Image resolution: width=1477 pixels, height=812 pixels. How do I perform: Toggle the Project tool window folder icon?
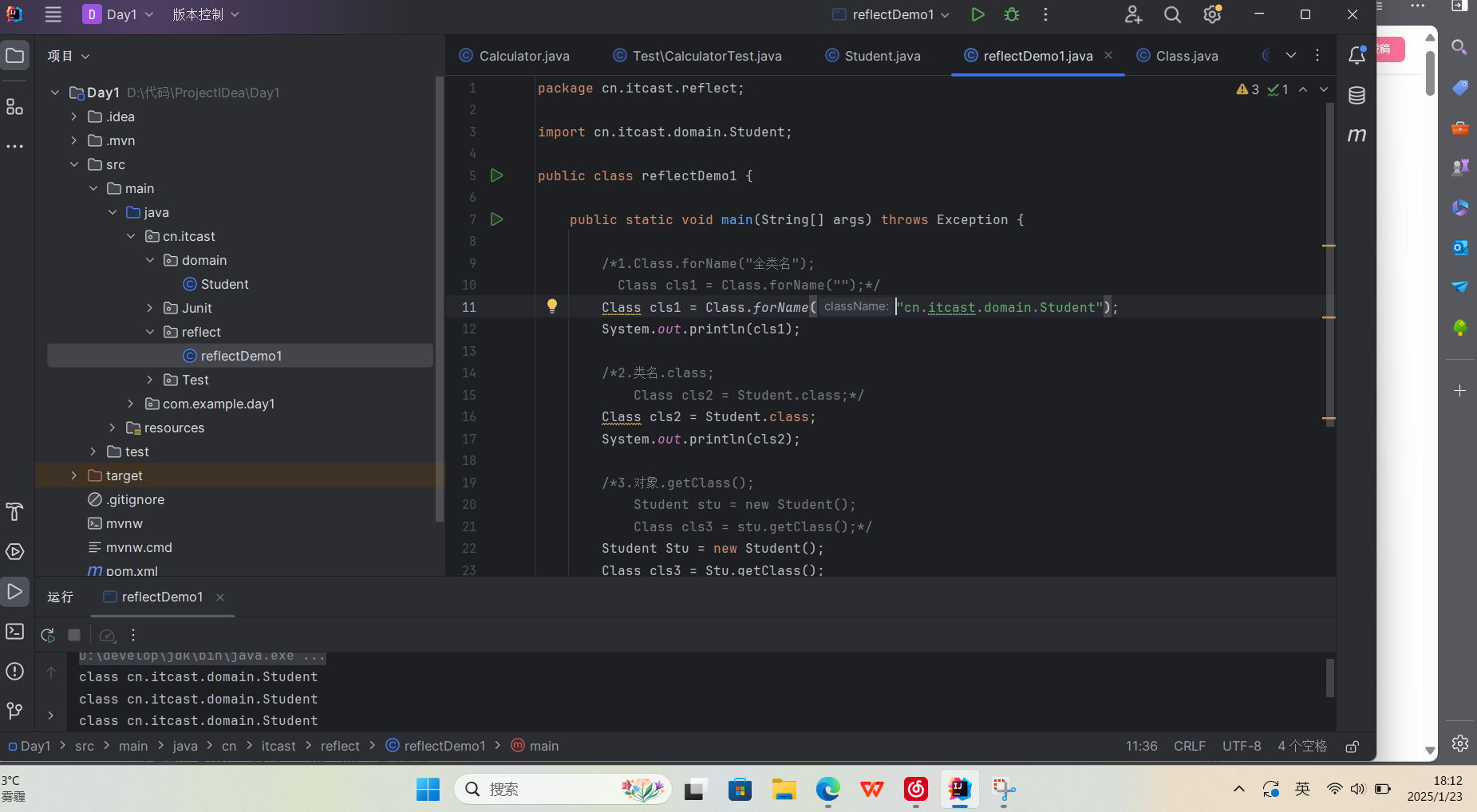(x=15, y=55)
